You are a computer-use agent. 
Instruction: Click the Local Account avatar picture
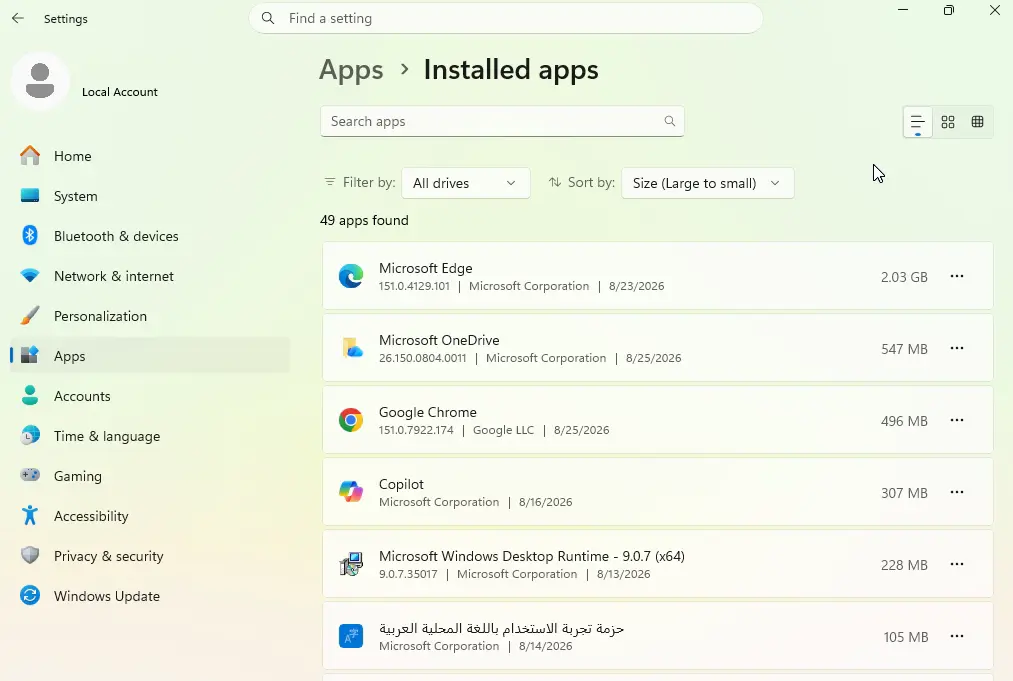(40, 81)
